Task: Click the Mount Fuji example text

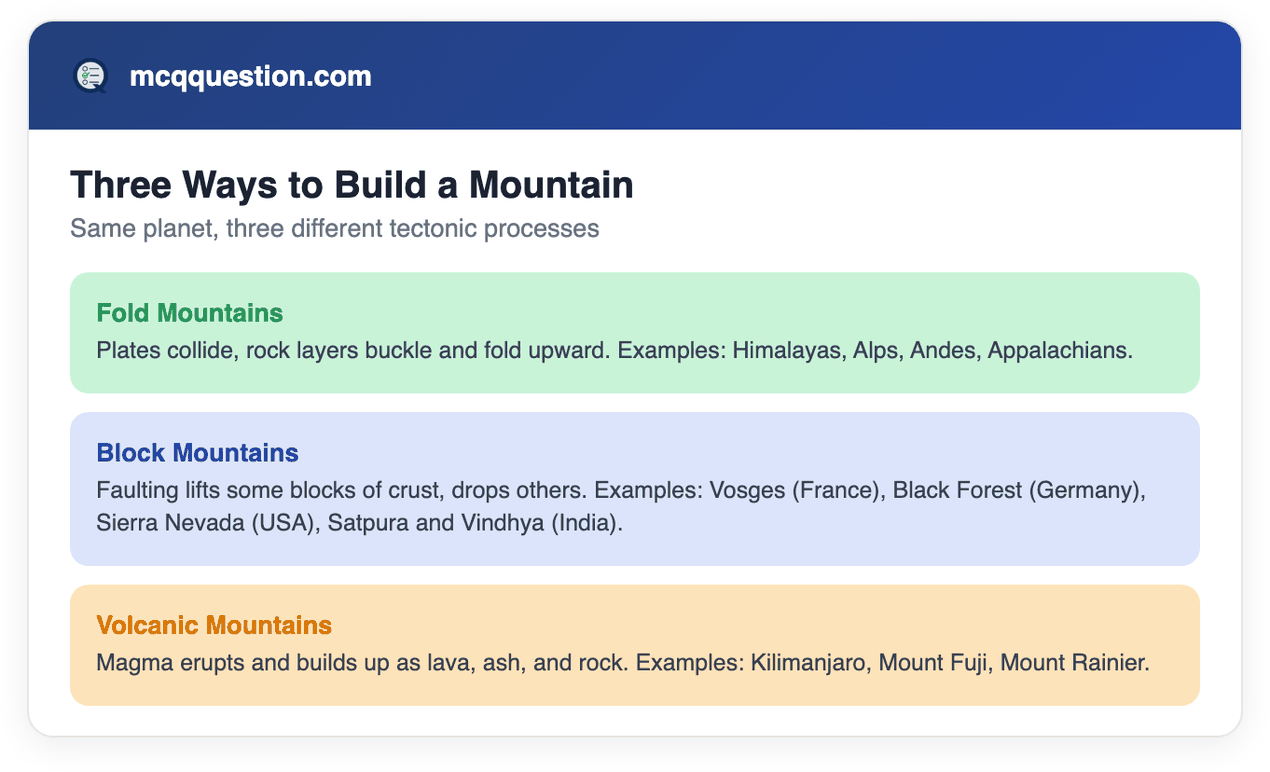Action: pos(936,663)
